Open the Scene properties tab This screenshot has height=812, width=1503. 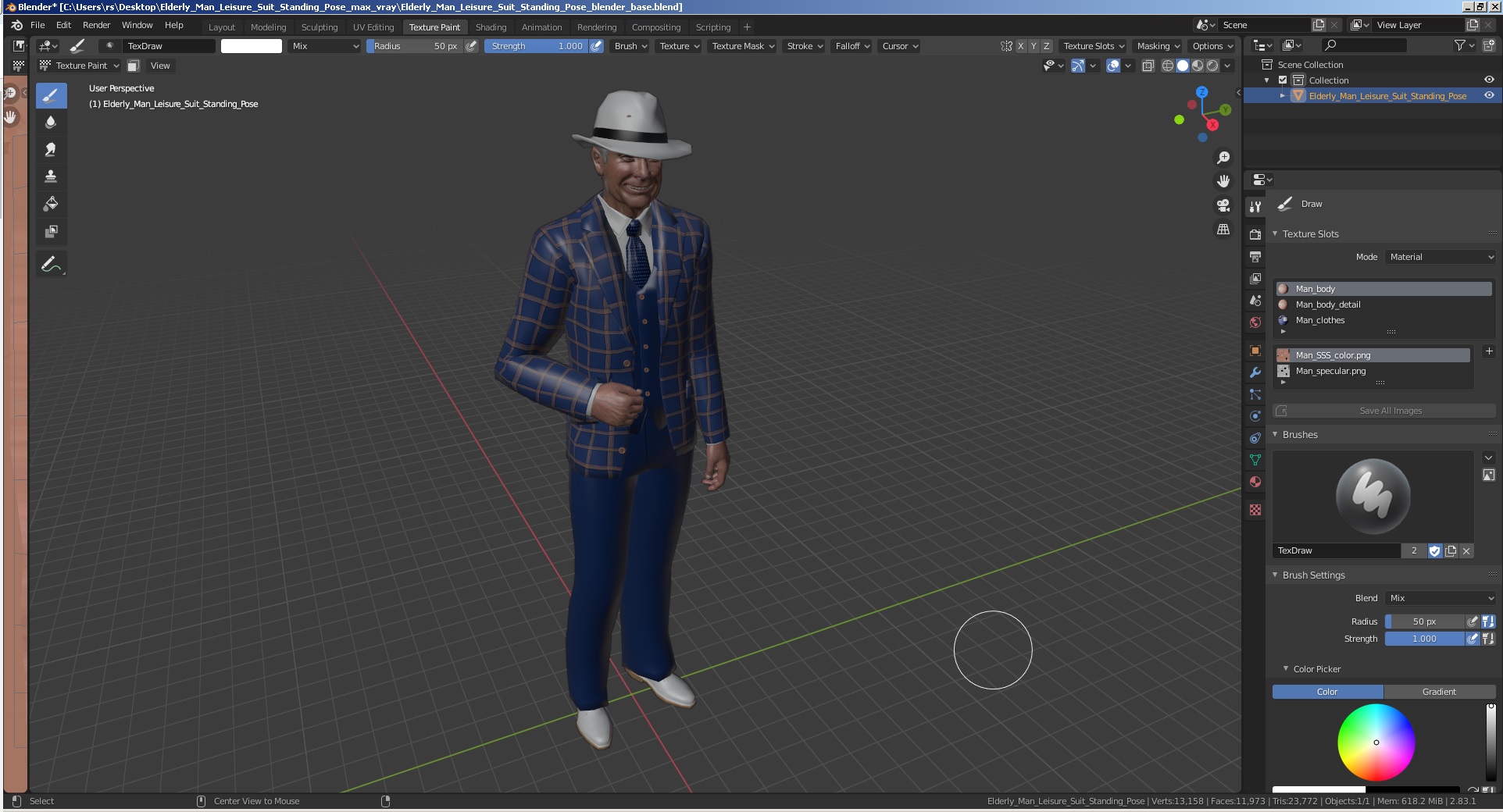click(1255, 301)
